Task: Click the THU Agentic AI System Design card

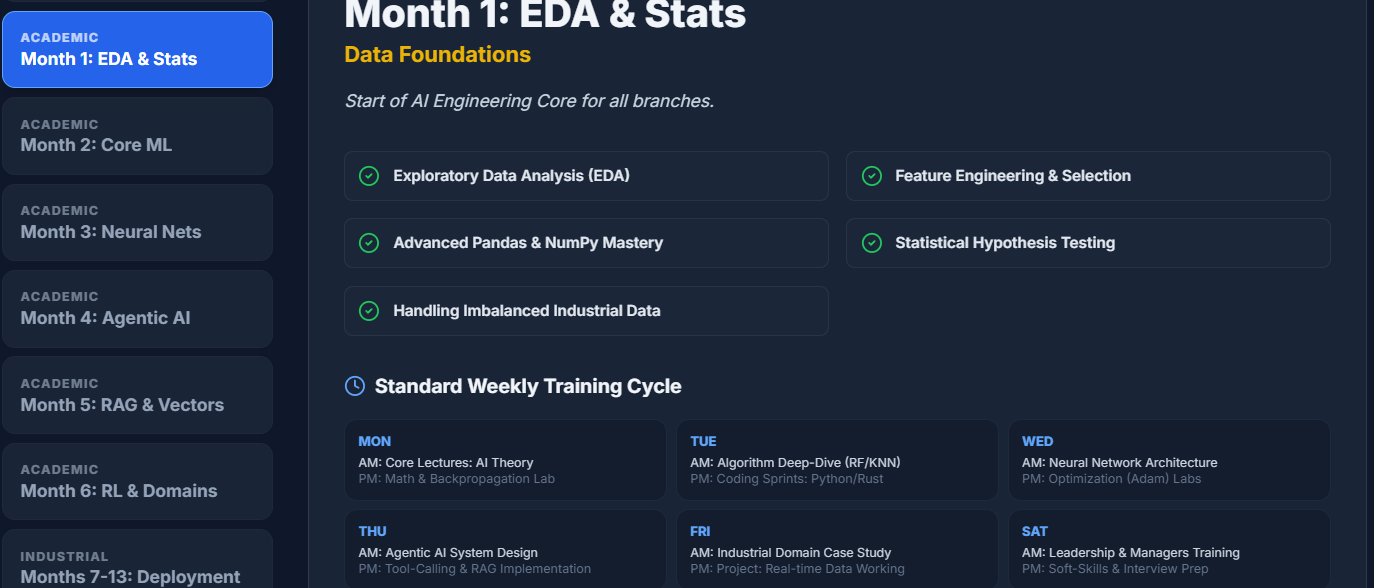Action: point(505,550)
